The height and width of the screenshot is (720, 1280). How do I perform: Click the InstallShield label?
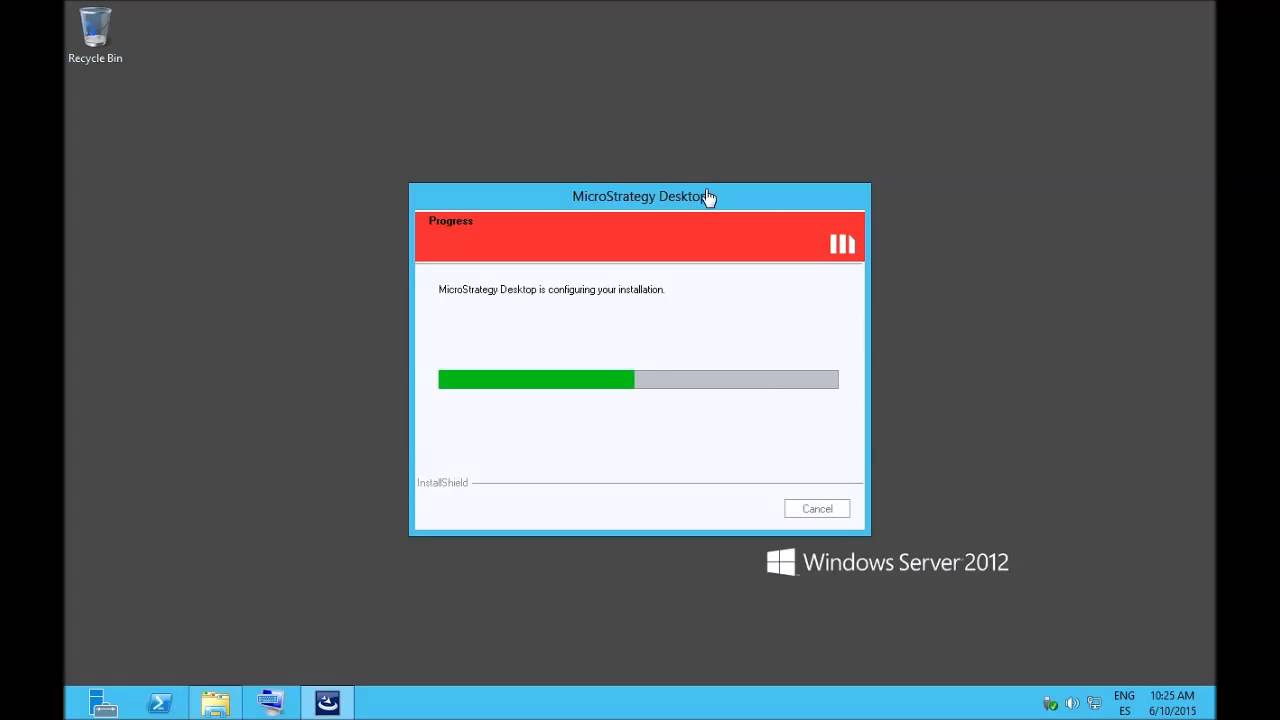pos(442,483)
